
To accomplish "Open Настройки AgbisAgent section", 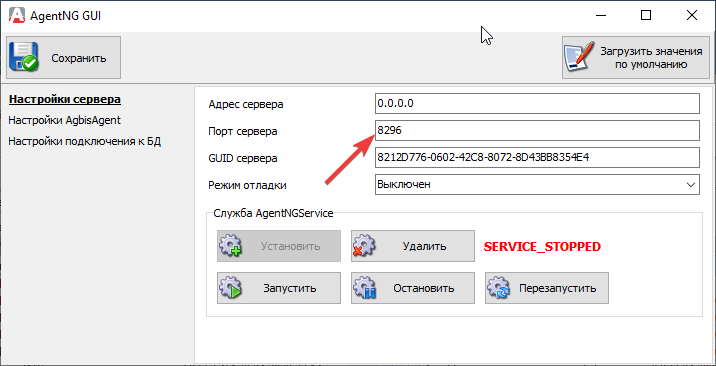I will click(x=64, y=120).
